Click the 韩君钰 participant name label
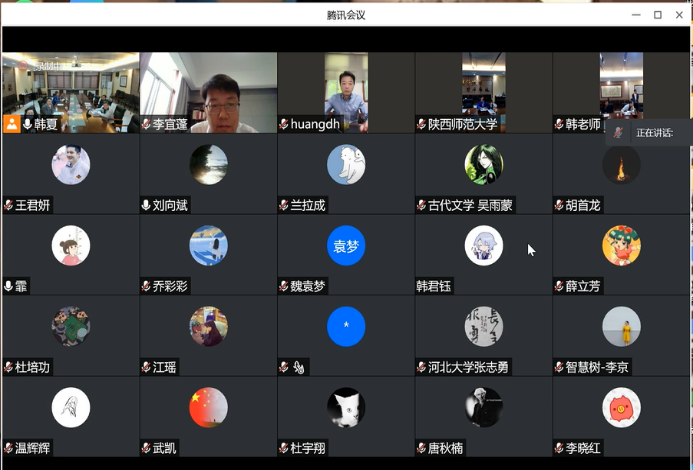 pos(434,286)
